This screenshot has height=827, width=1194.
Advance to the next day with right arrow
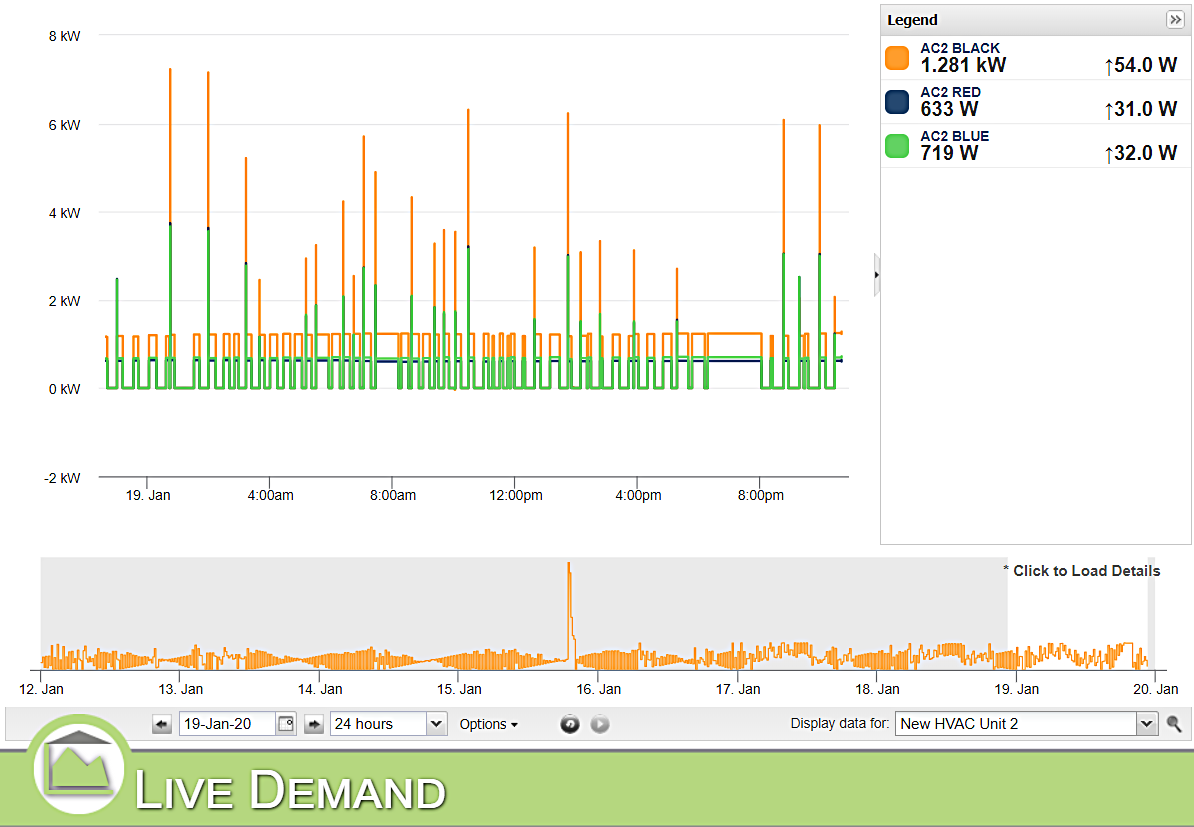(x=314, y=724)
